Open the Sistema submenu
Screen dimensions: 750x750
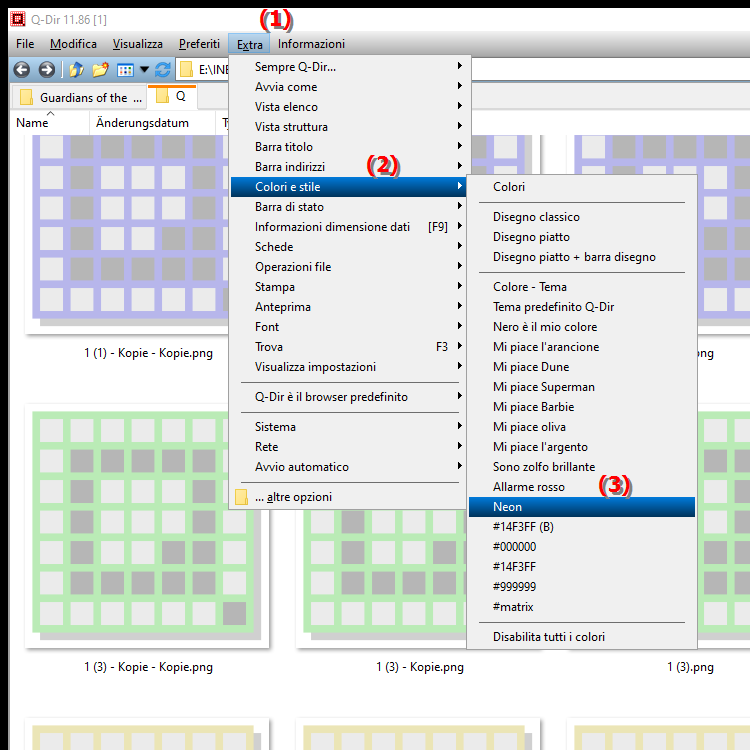pyautogui.click(x=349, y=427)
